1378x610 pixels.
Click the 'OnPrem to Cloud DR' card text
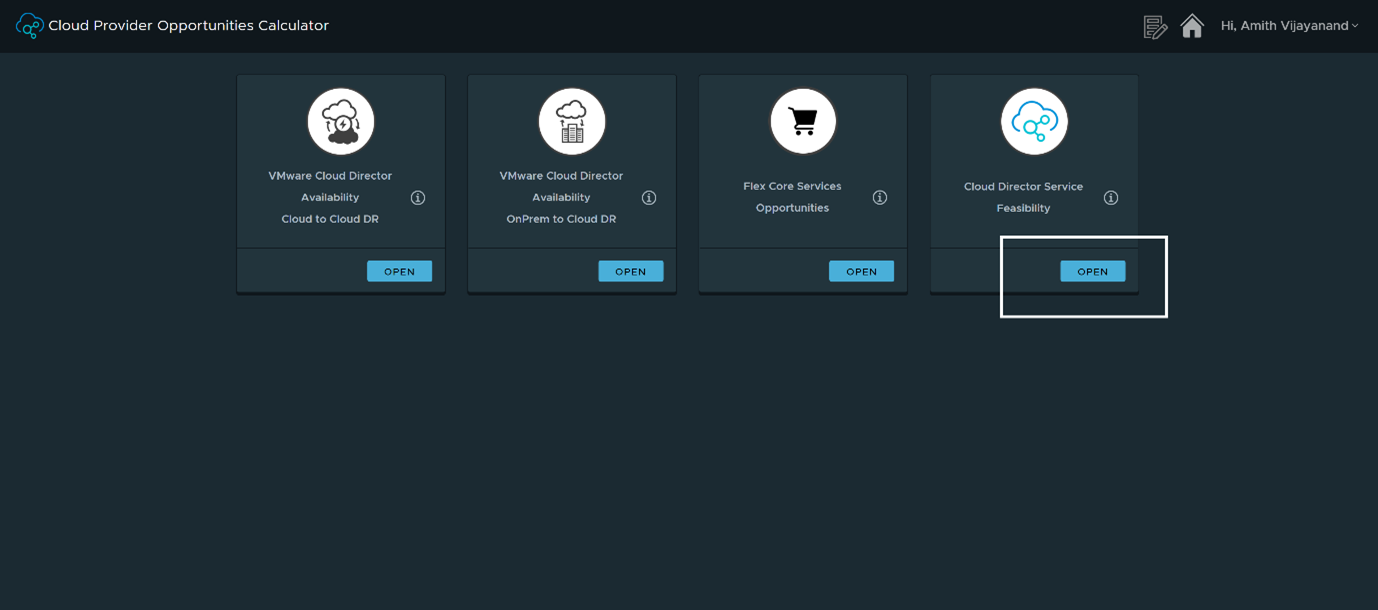pyautogui.click(x=561, y=219)
